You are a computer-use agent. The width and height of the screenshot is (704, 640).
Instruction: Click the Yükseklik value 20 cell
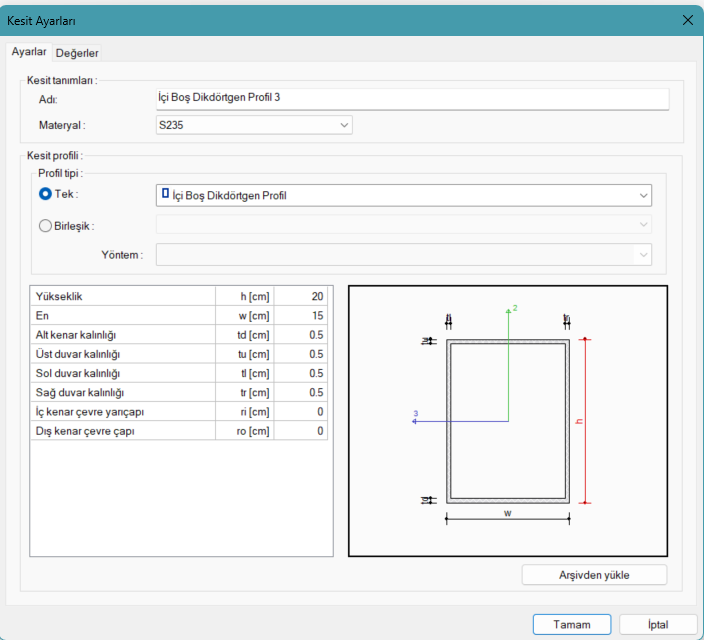[300, 296]
